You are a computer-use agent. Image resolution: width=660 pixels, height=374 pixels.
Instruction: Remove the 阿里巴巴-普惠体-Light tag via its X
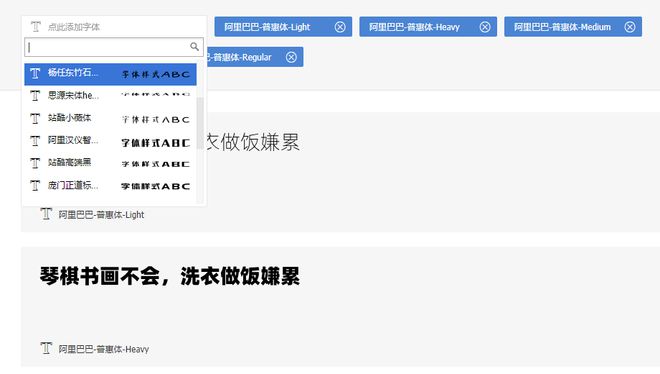[x=340, y=27]
